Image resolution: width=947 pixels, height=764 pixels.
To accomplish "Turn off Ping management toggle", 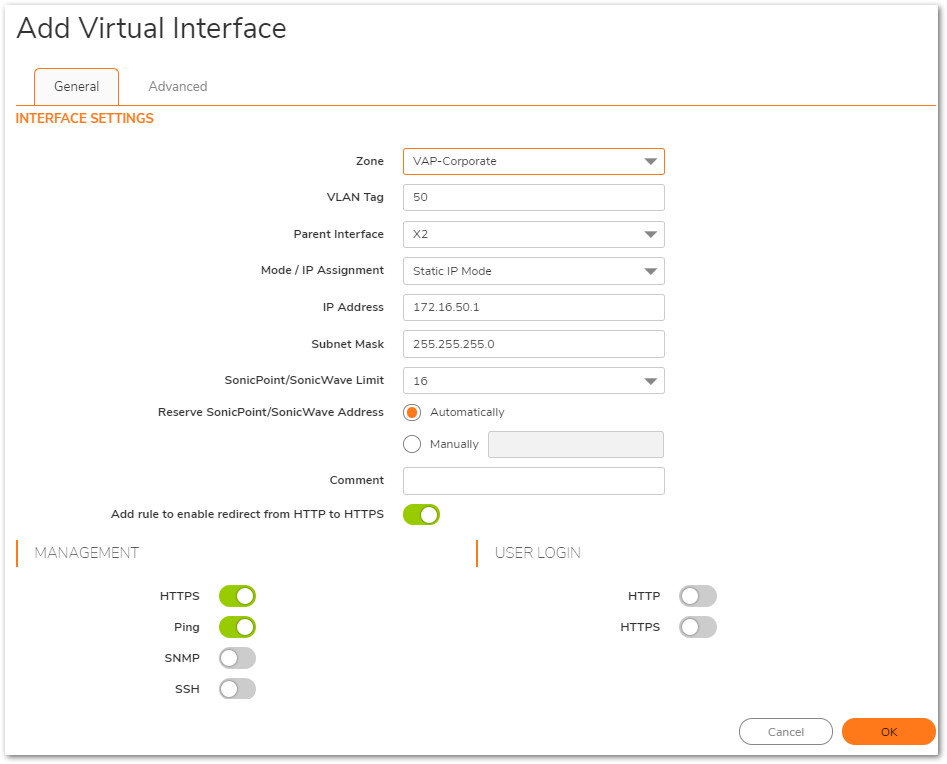I will click(237, 628).
